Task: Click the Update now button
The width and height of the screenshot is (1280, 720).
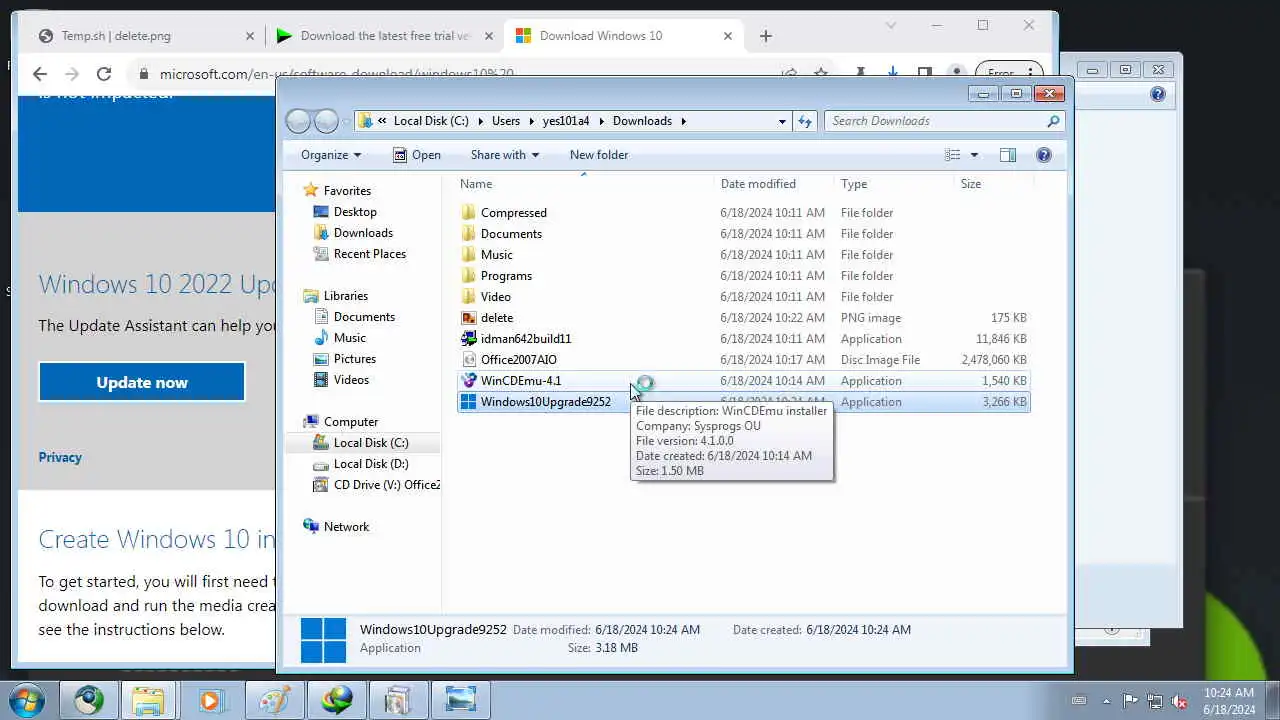Action: [x=142, y=382]
